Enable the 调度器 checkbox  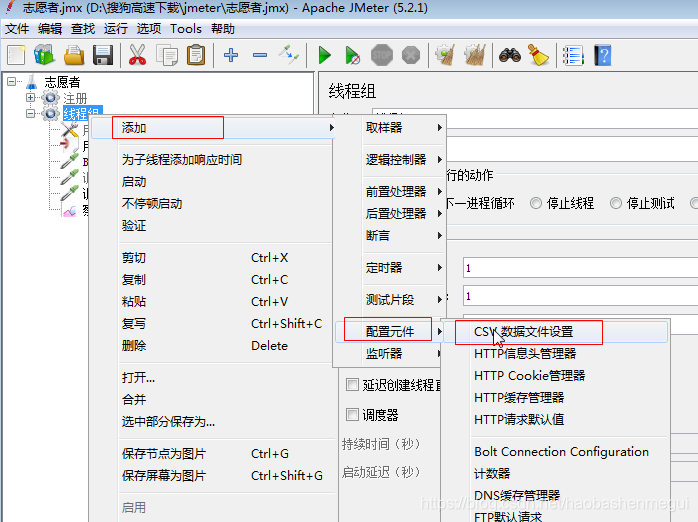tap(352, 415)
